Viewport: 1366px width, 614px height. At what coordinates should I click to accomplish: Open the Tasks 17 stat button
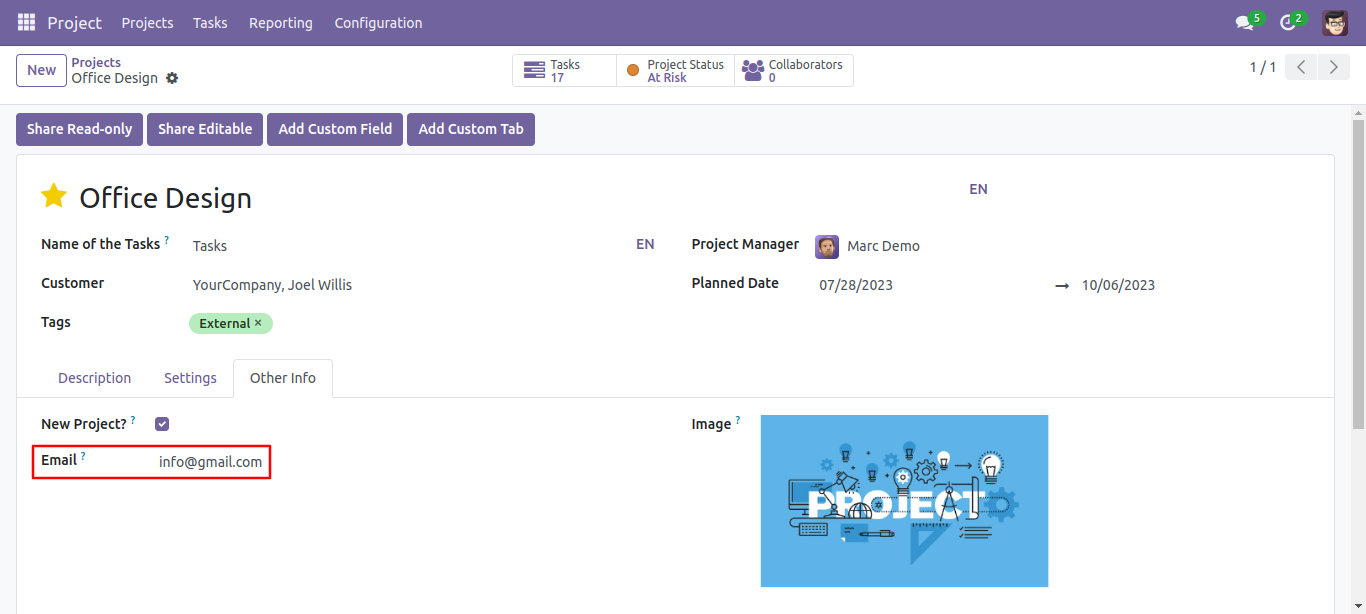(x=564, y=70)
